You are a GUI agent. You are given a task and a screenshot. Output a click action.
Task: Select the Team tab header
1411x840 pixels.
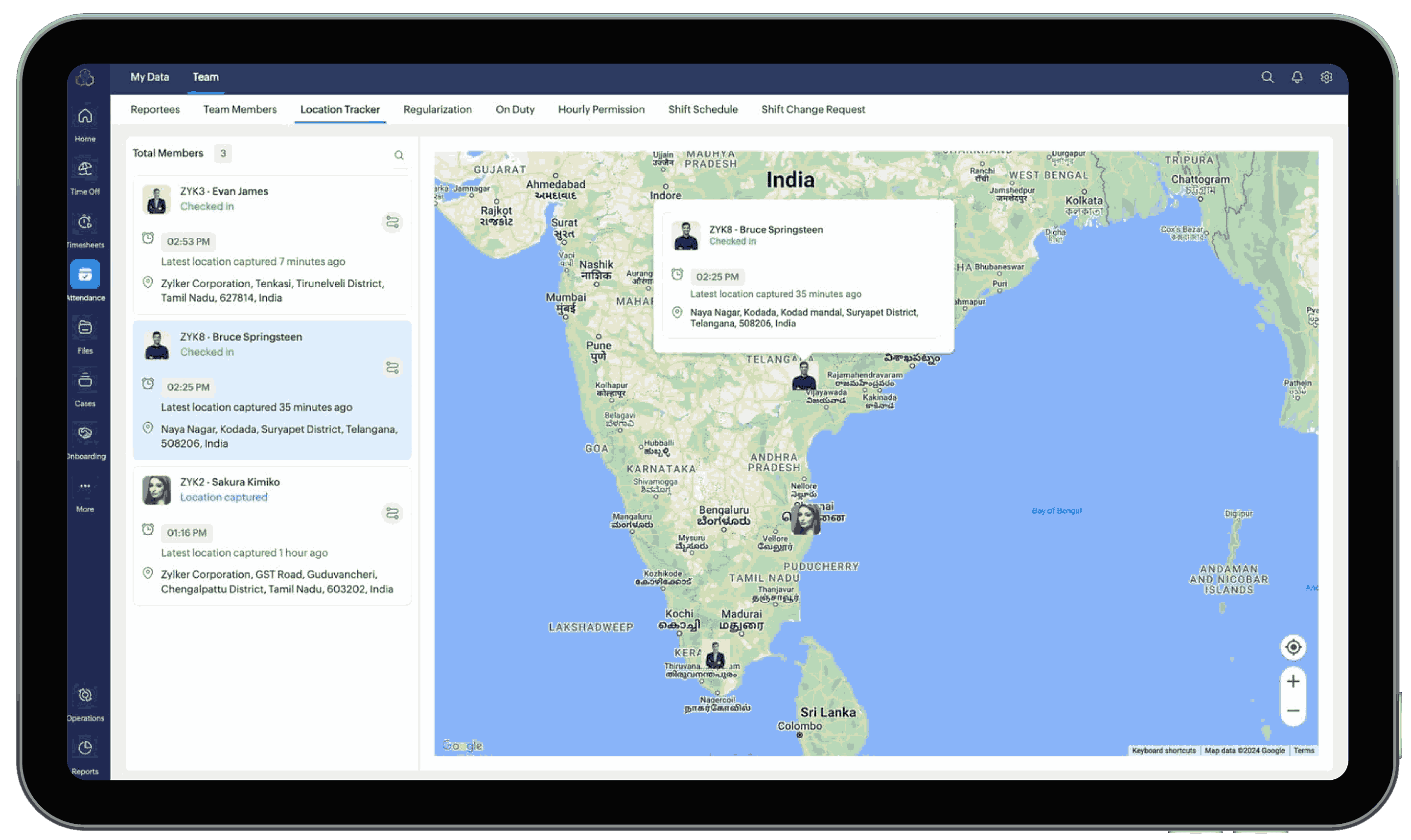point(206,76)
